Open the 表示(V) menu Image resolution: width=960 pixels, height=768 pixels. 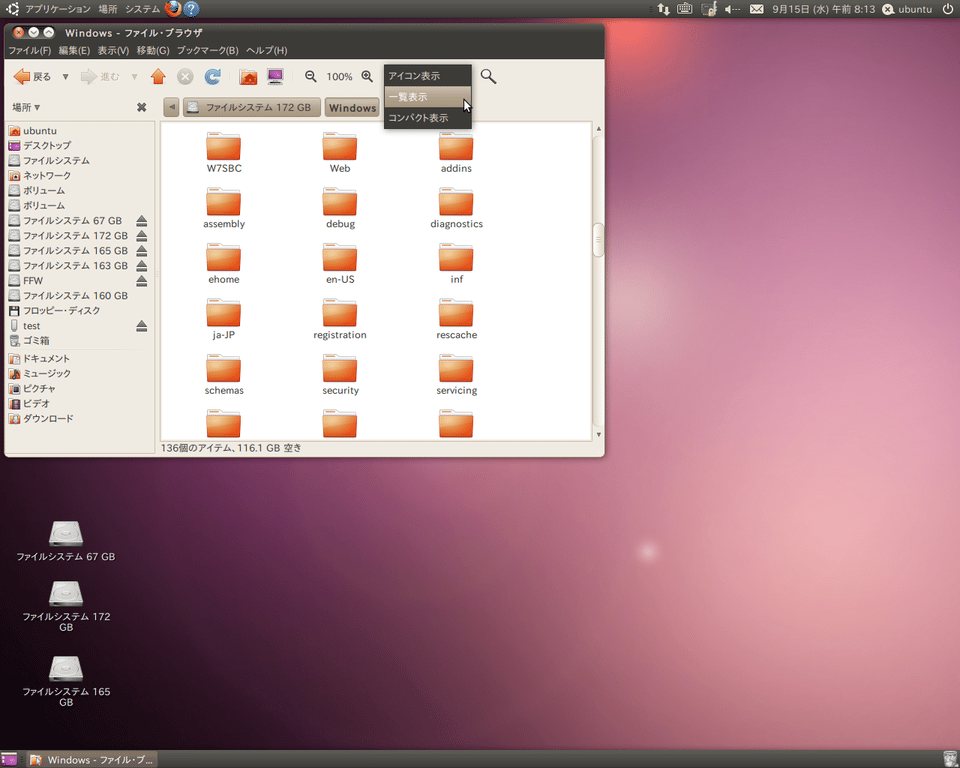113,50
